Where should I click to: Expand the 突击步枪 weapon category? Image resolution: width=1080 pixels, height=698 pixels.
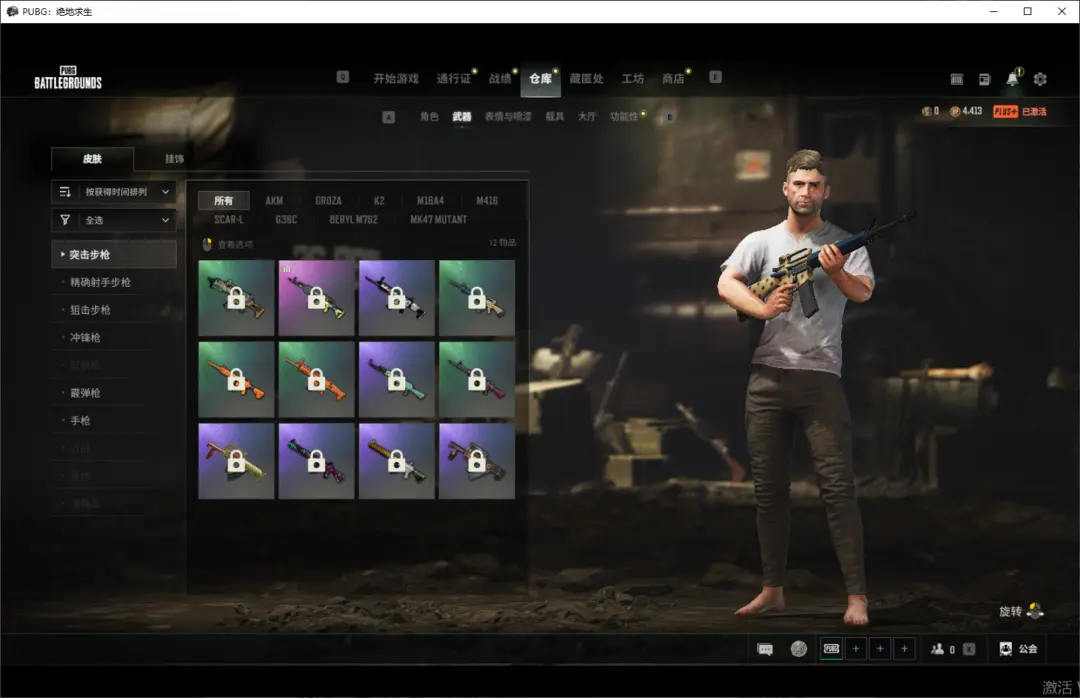click(x=114, y=255)
